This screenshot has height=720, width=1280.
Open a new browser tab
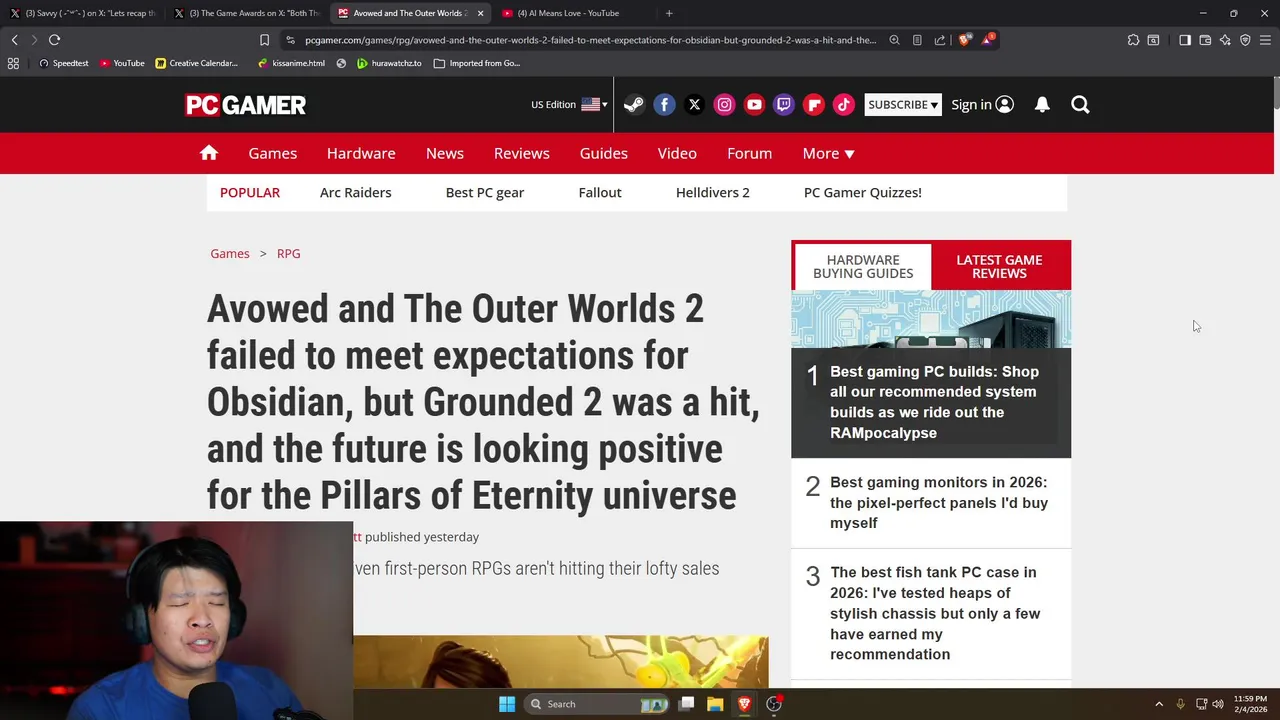click(669, 13)
